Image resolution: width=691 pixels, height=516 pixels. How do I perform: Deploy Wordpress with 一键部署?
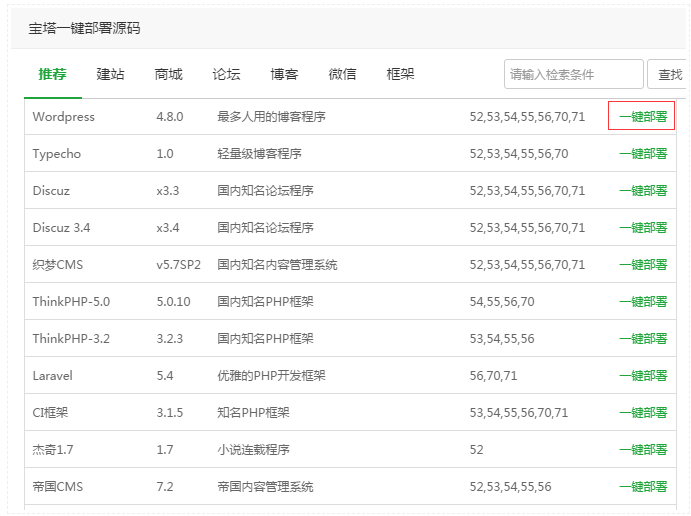pyautogui.click(x=643, y=117)
